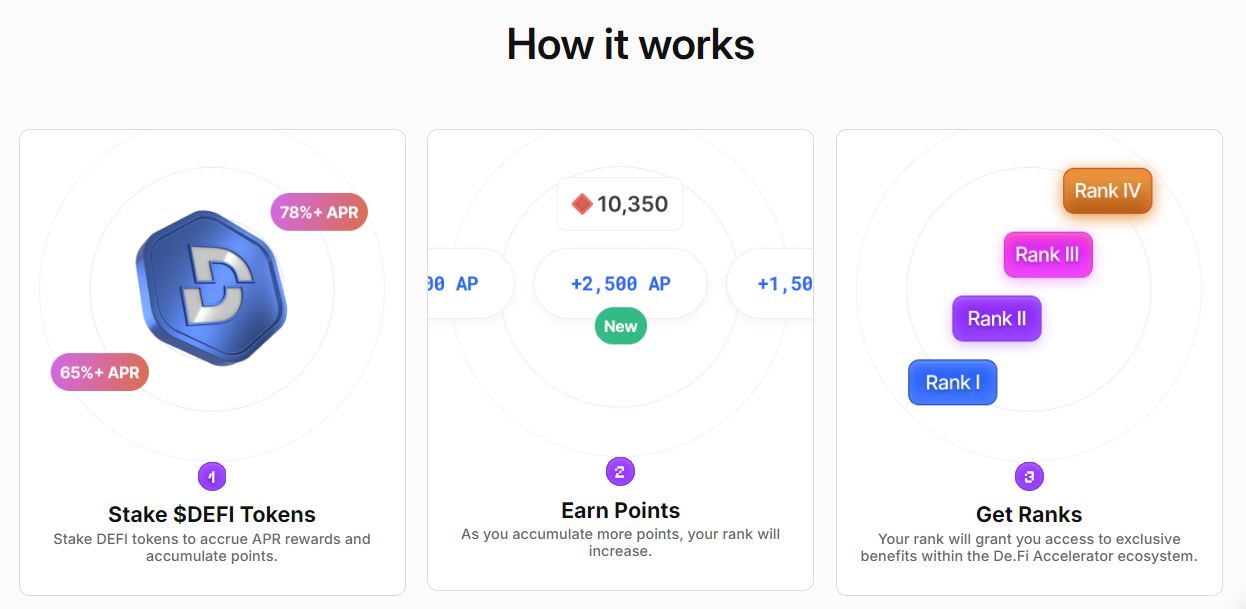1246x609 pixels.
Task: Select the blue Rank I badge
Action: pyautogui.click(x=952, y=382)
